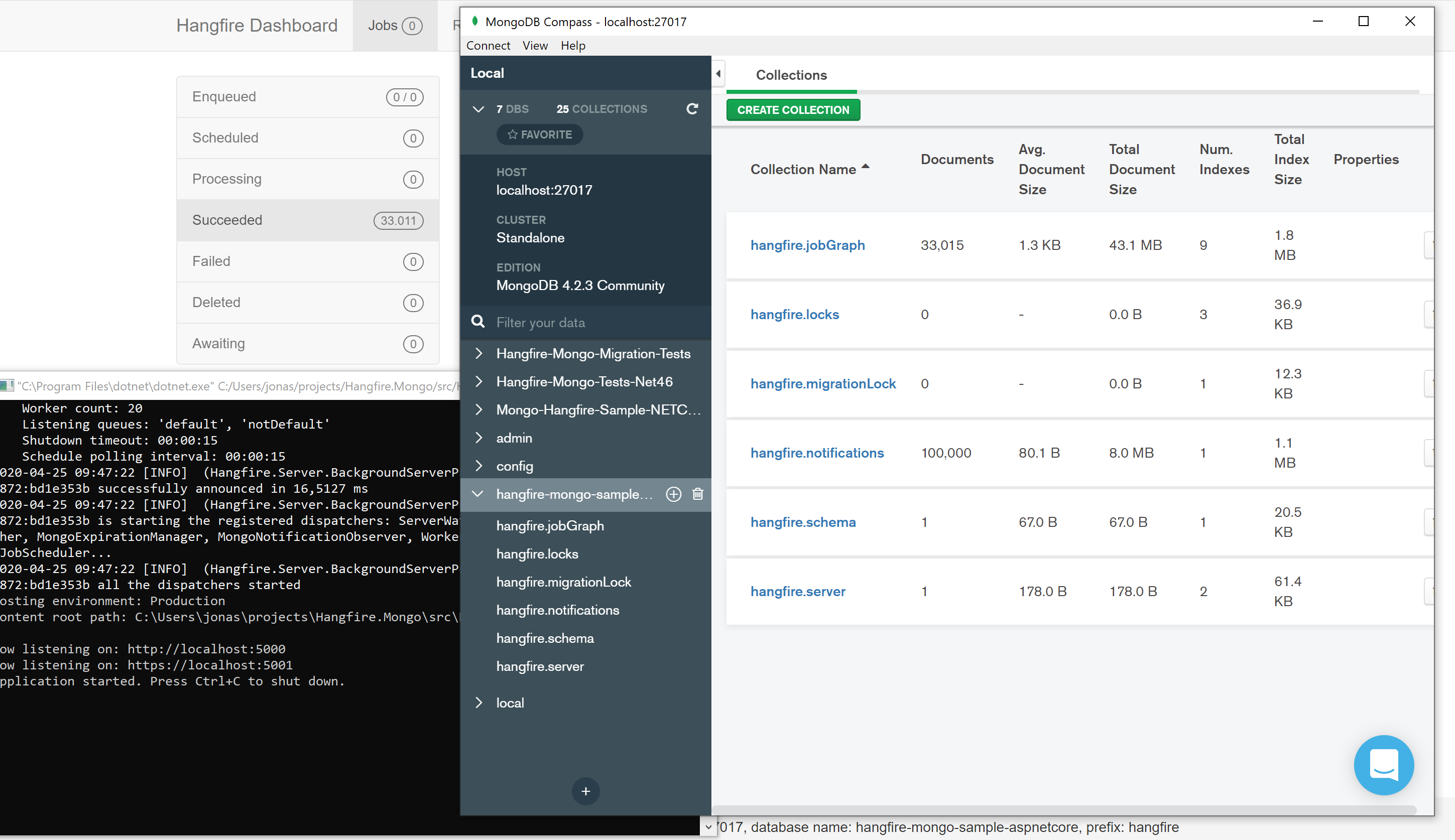1455x840 pixels.
Task: Expand the admin database
Action: [x=478, y=438]
